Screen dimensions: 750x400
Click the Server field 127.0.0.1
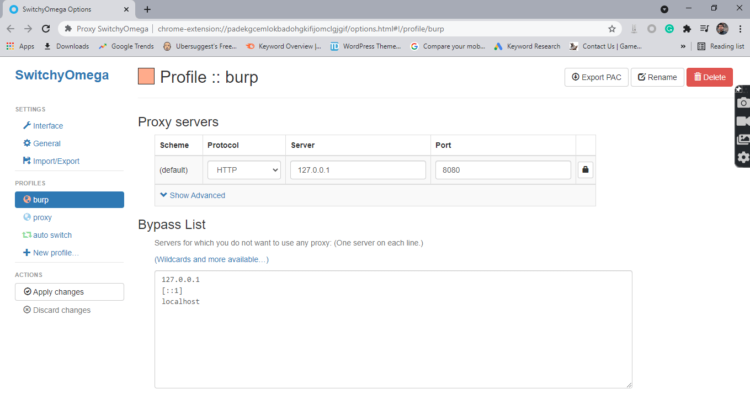[358, 170]
